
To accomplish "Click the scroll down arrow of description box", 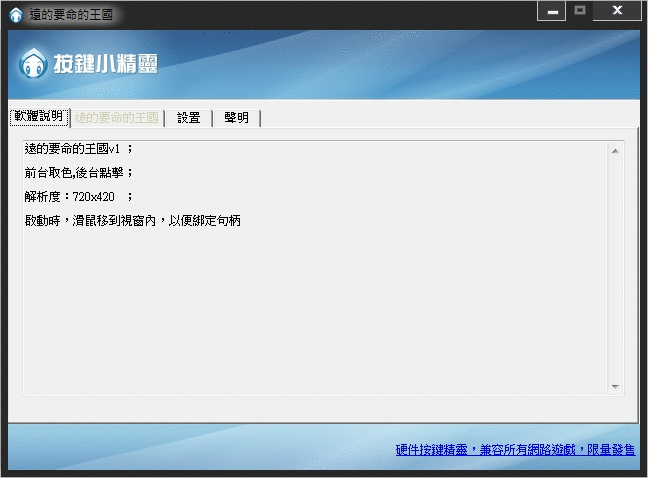I will click(x=615, y=387).
